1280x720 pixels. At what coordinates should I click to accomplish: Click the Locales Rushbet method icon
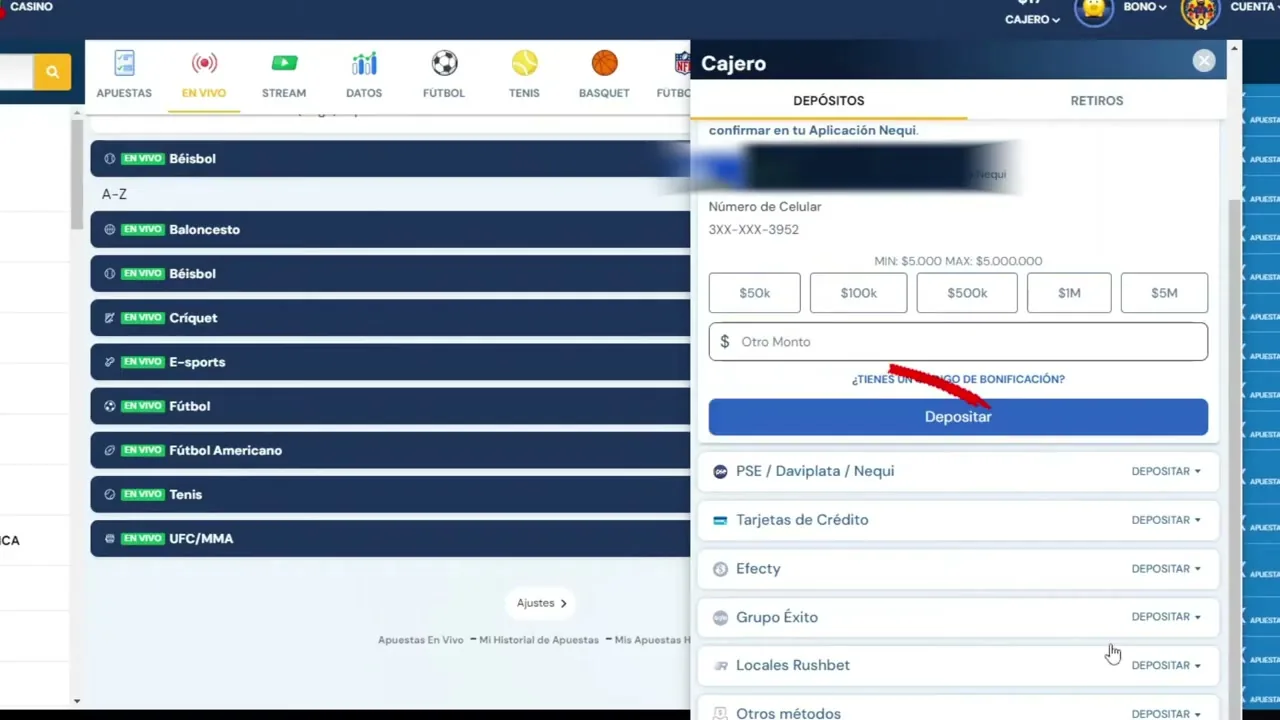720,666
